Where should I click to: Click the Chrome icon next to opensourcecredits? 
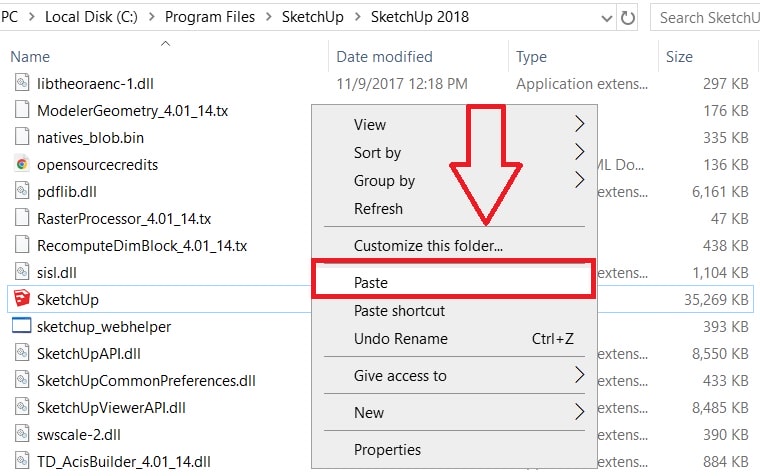[22, 164]
